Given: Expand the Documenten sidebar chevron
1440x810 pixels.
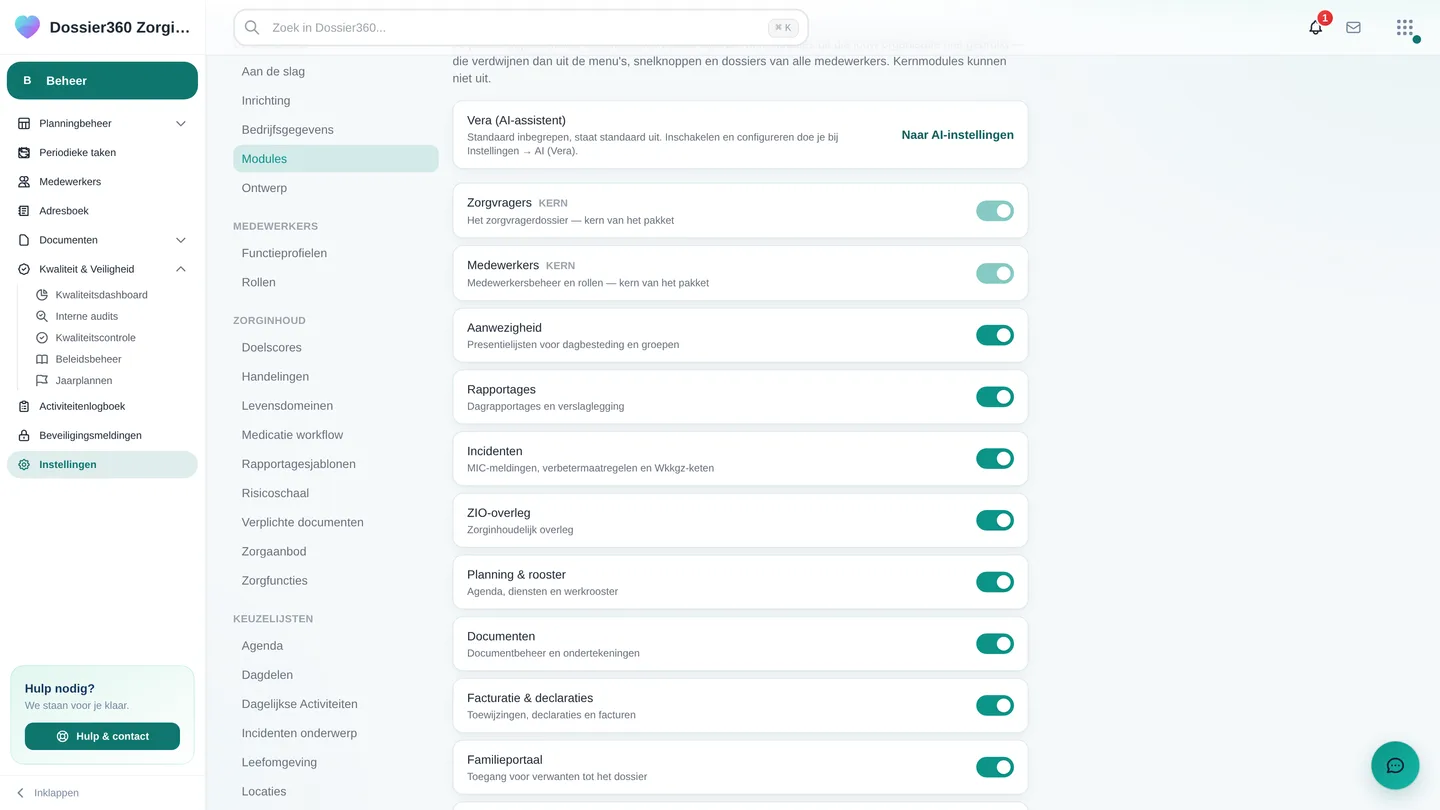Looking at the screenshot, I should (181, 240).
